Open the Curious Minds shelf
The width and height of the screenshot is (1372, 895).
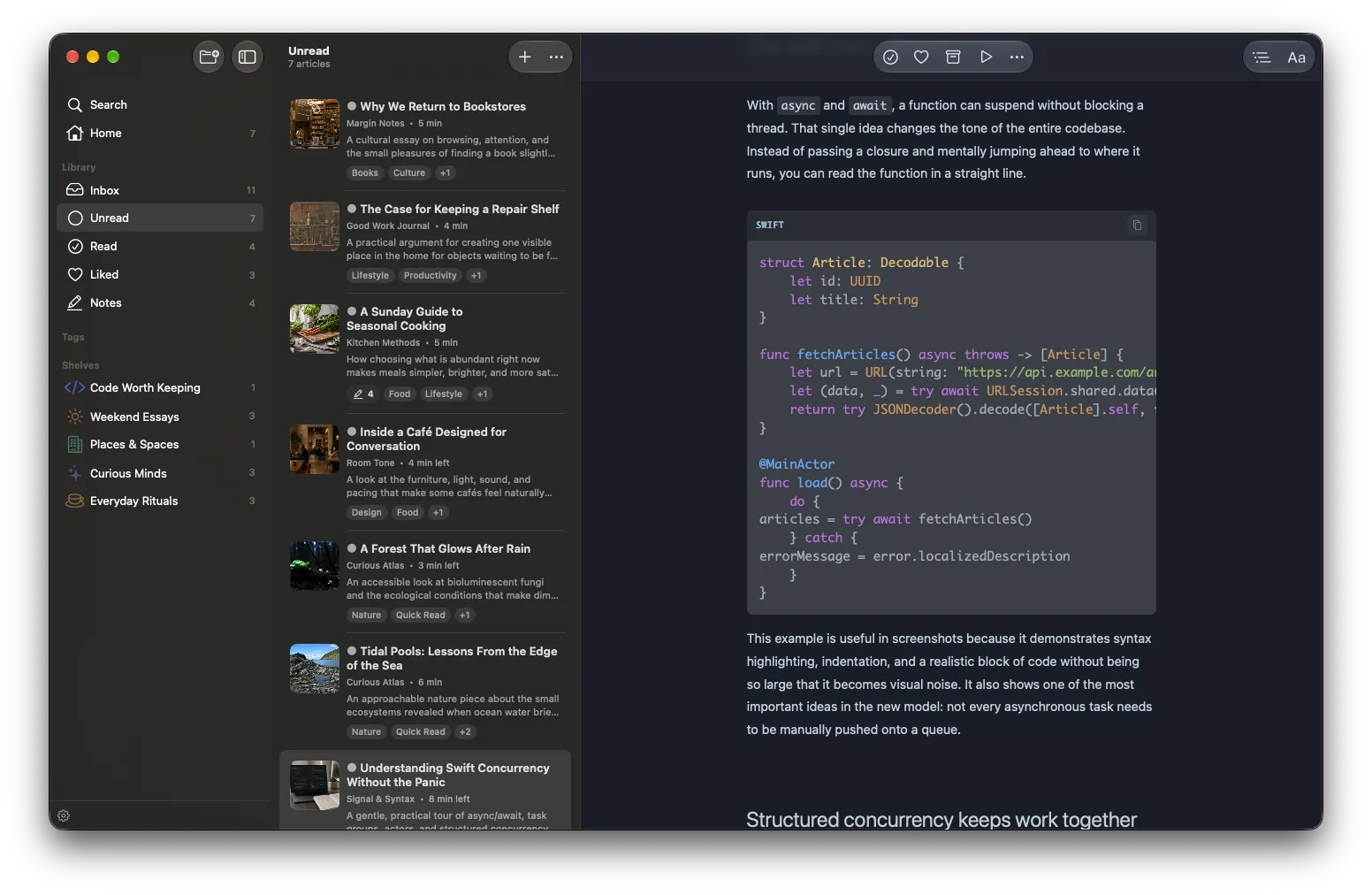pyautogui.click(x=160, y=473)
